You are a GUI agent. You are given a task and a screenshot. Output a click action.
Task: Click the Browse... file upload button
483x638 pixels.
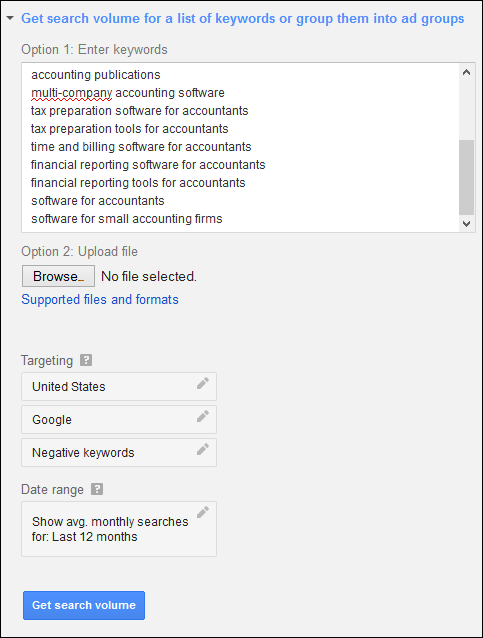[x=58, y=276]
